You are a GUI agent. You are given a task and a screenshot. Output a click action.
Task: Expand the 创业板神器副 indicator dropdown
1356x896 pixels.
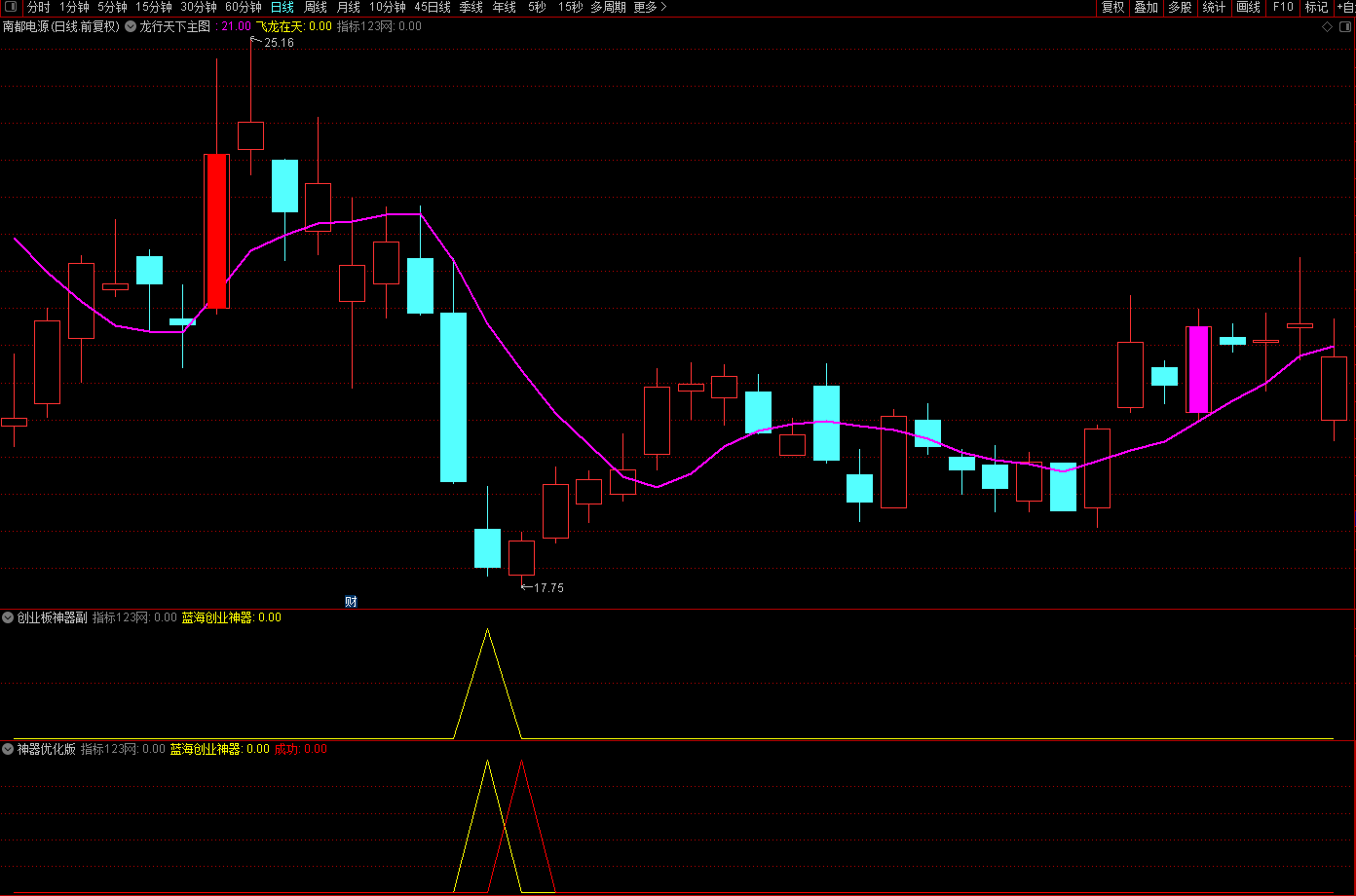pyautogui.click(x=8, y=616)
